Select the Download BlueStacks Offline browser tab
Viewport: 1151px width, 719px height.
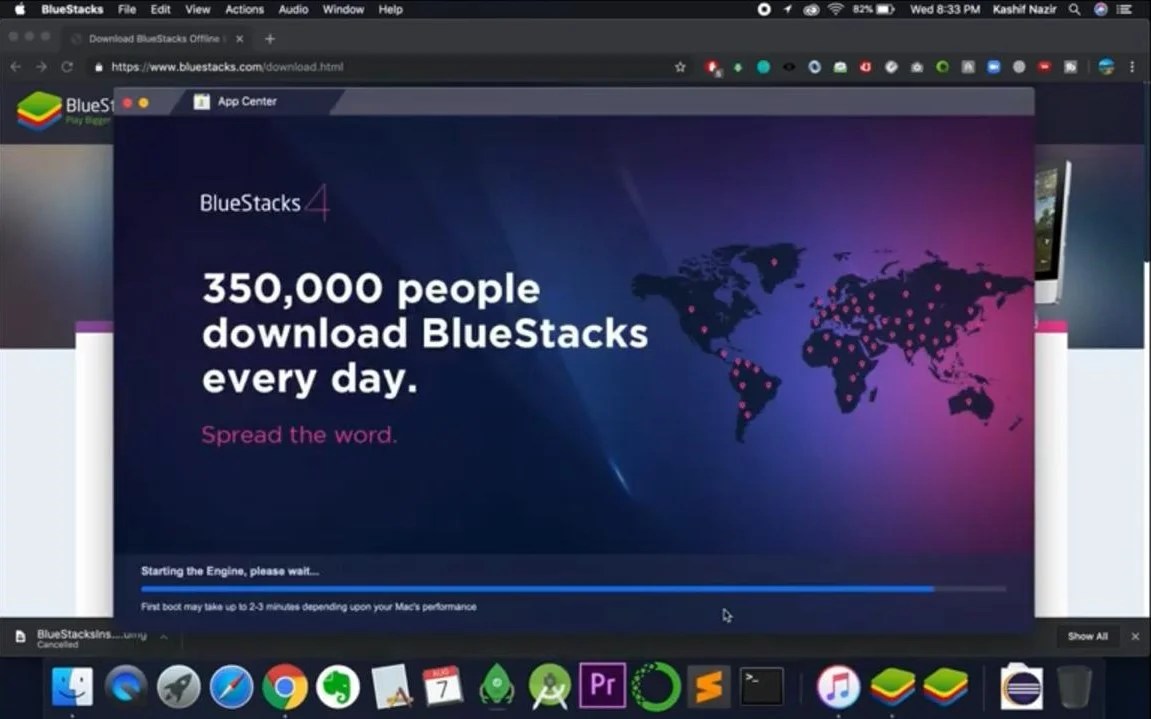(154, 38)
